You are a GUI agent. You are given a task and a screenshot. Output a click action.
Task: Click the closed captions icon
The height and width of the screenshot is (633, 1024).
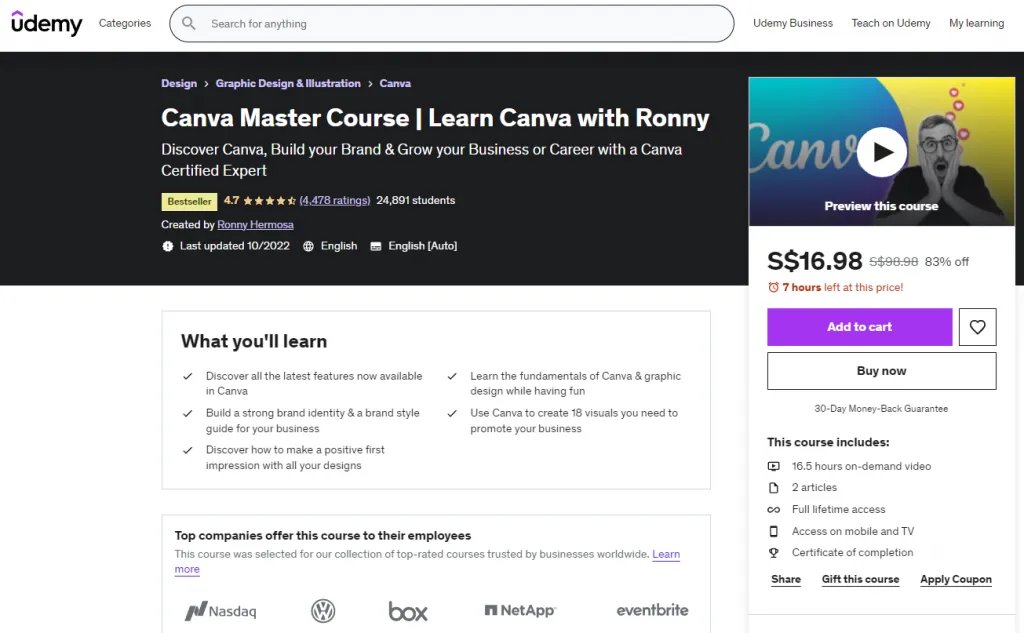tap(376, 246)
